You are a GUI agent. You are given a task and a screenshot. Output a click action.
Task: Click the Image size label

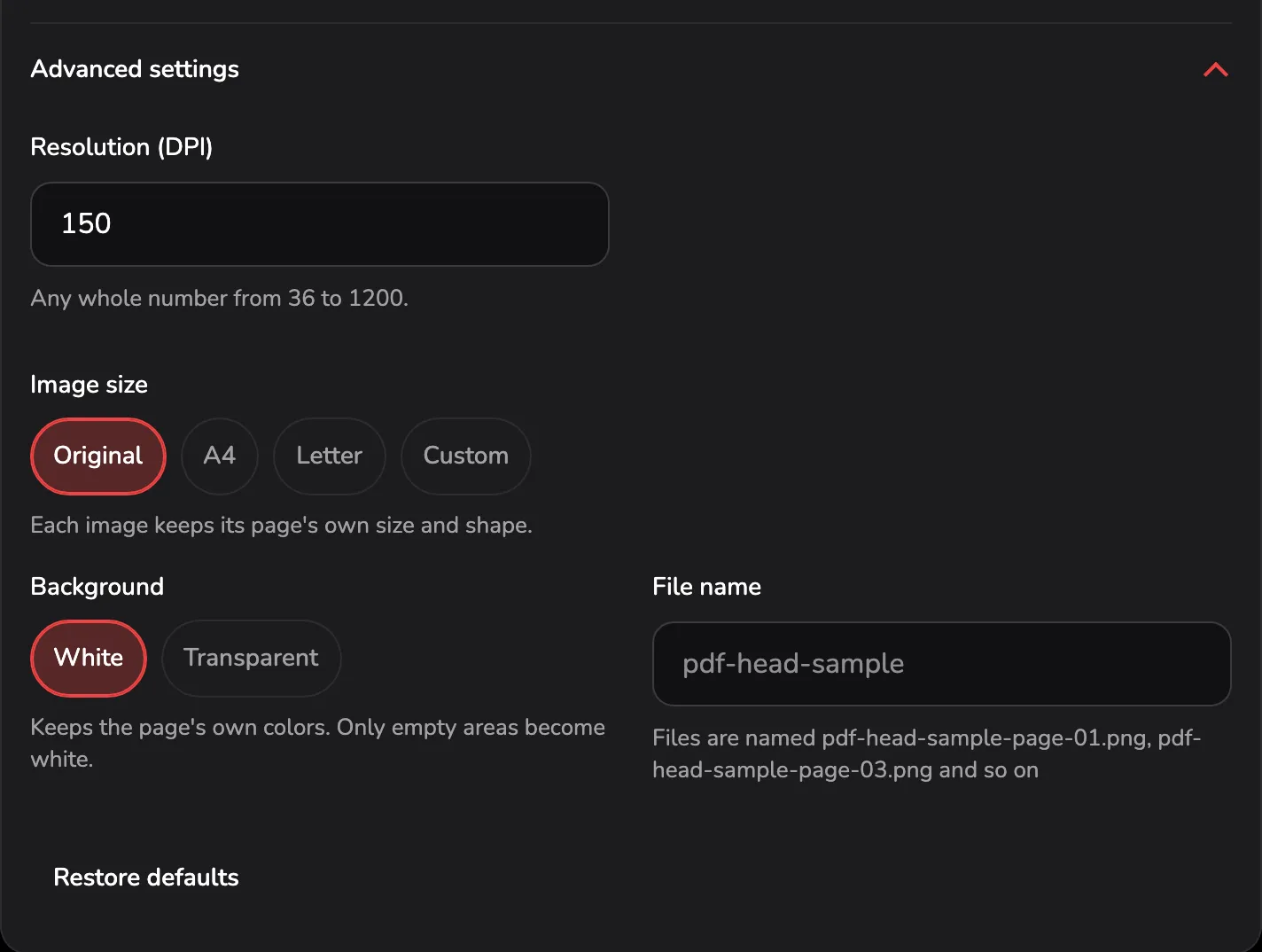coord(90,385)
